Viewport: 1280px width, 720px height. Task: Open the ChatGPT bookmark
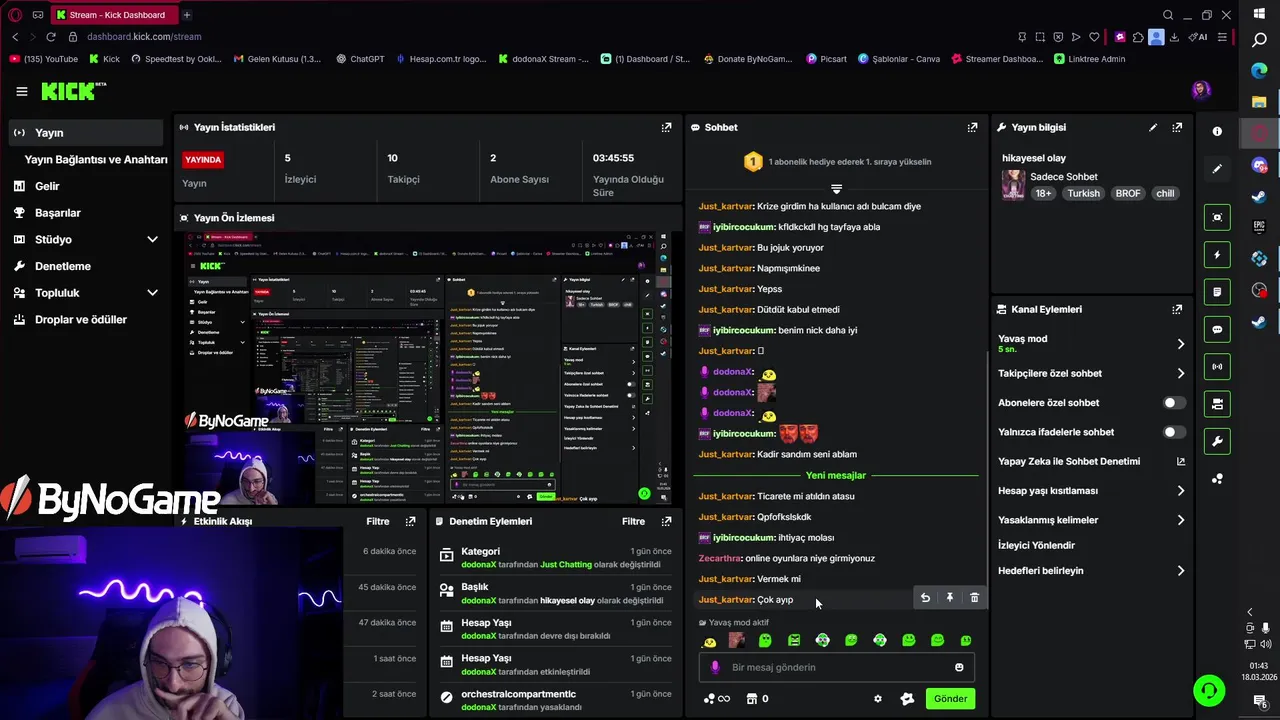pos(360,59)
